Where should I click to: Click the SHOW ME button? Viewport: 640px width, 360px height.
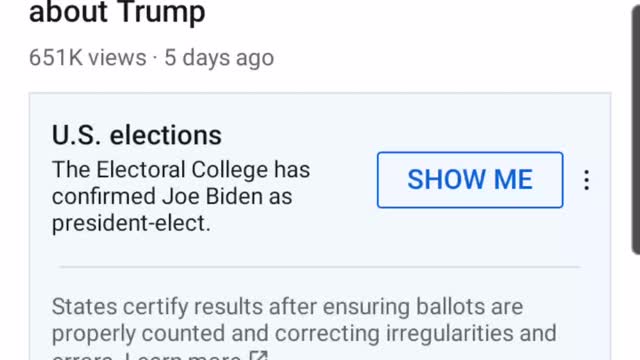(470, 180)
